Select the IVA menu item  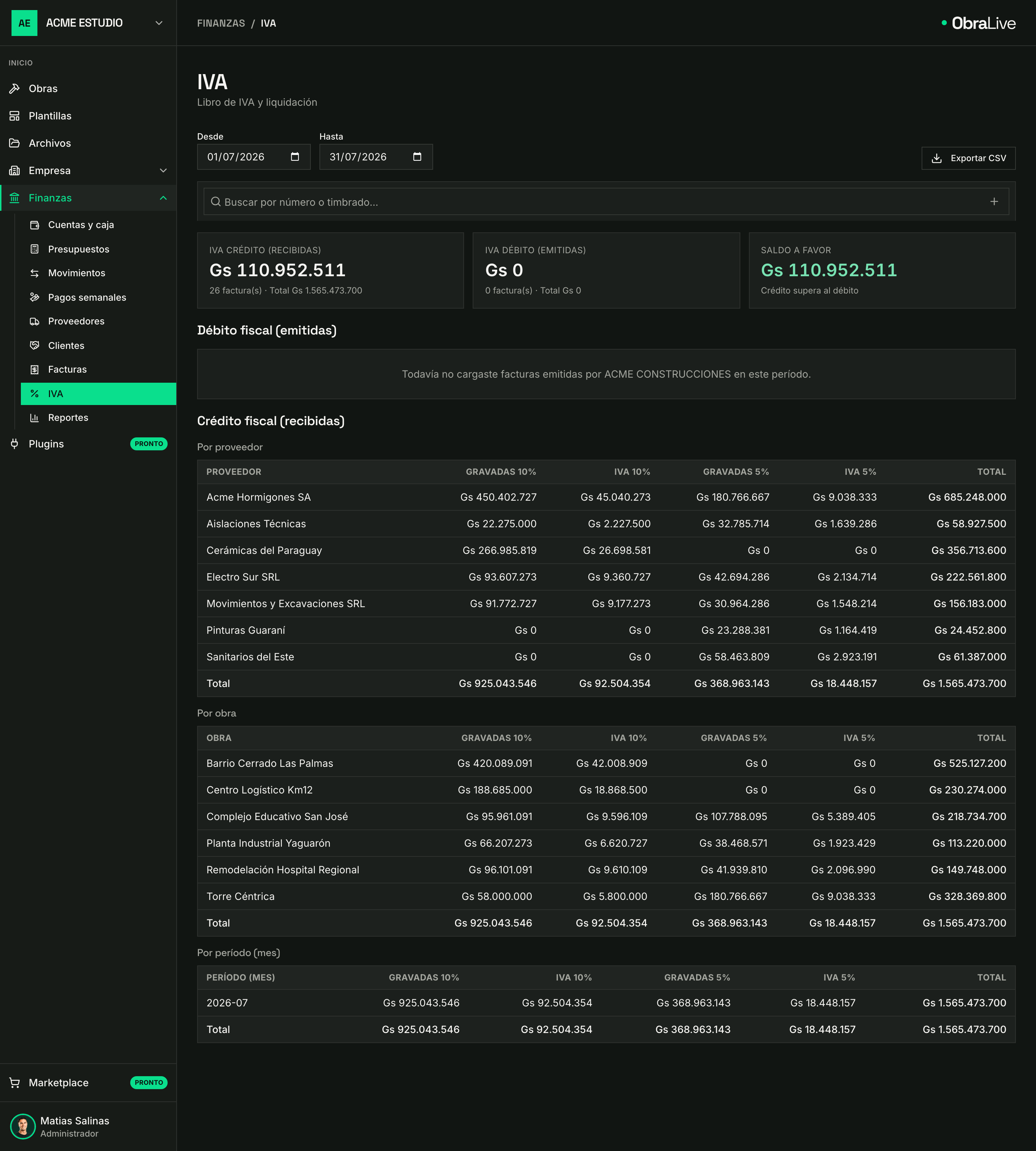click(x=99, y=393)
